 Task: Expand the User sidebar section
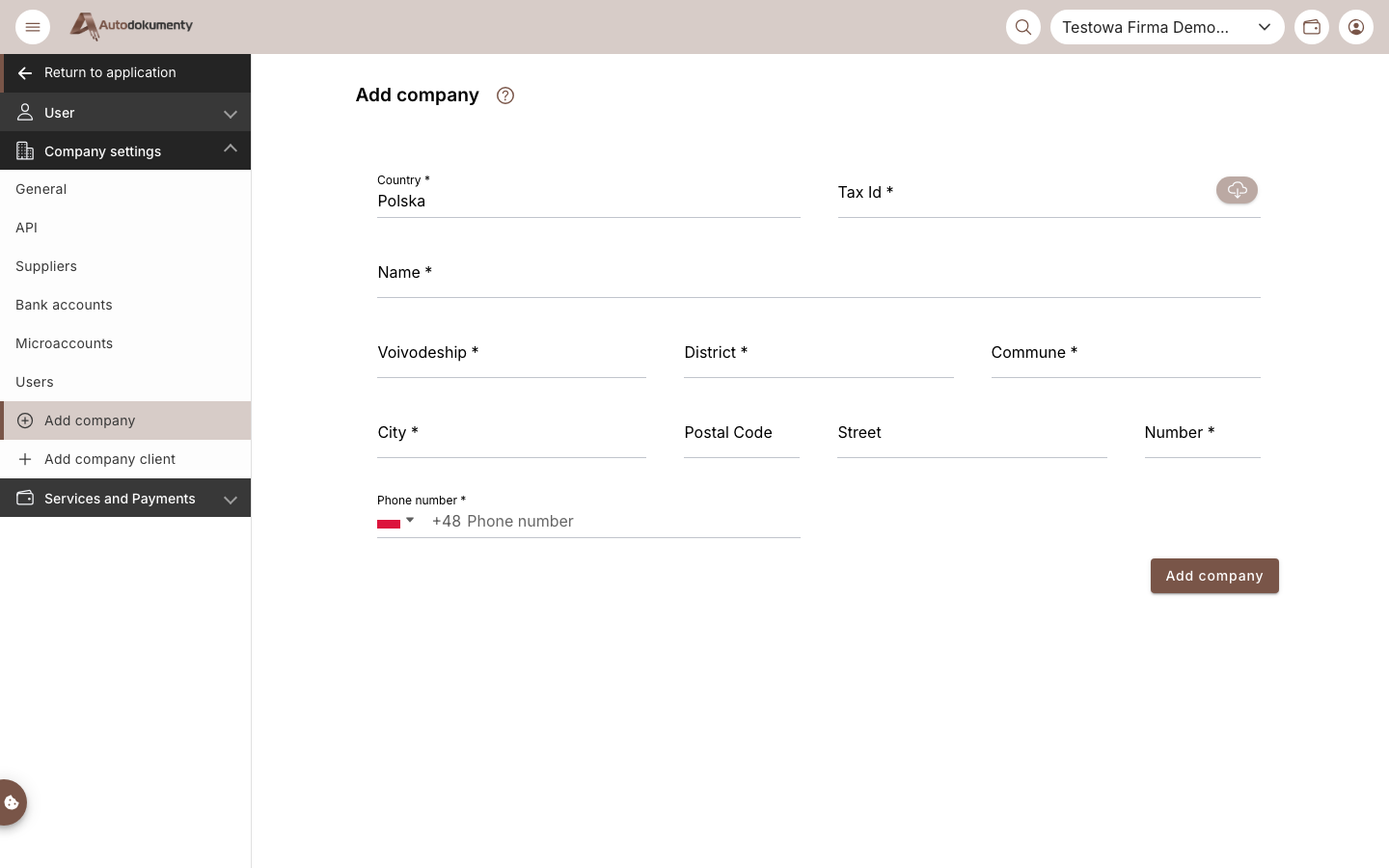tap(125, 113)
